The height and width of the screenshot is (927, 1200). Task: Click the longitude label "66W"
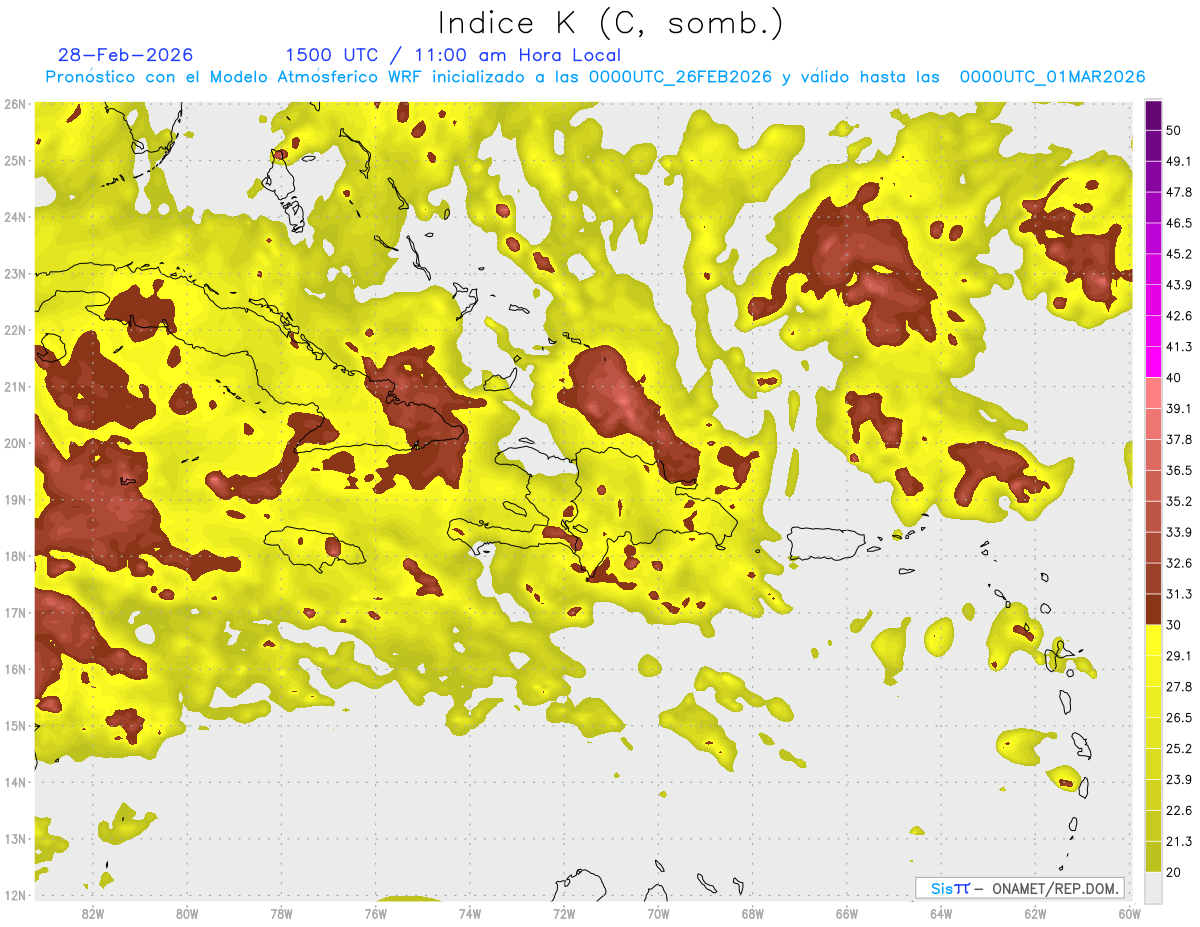847,914
